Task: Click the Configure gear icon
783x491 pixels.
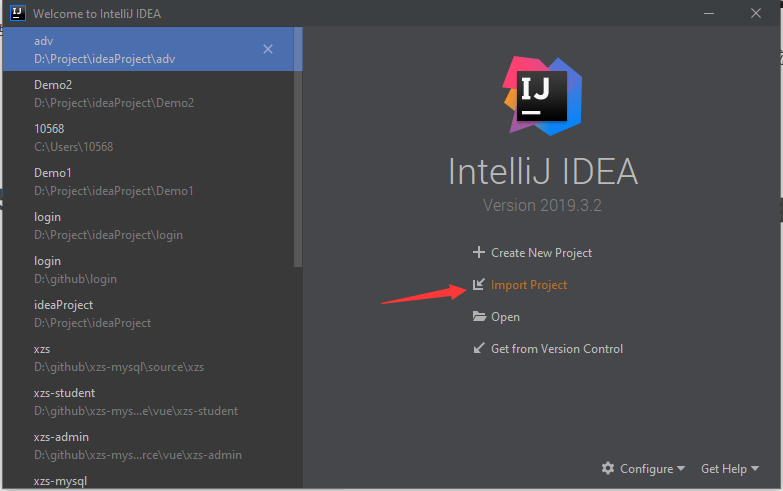Action: [x=608, y=468]
